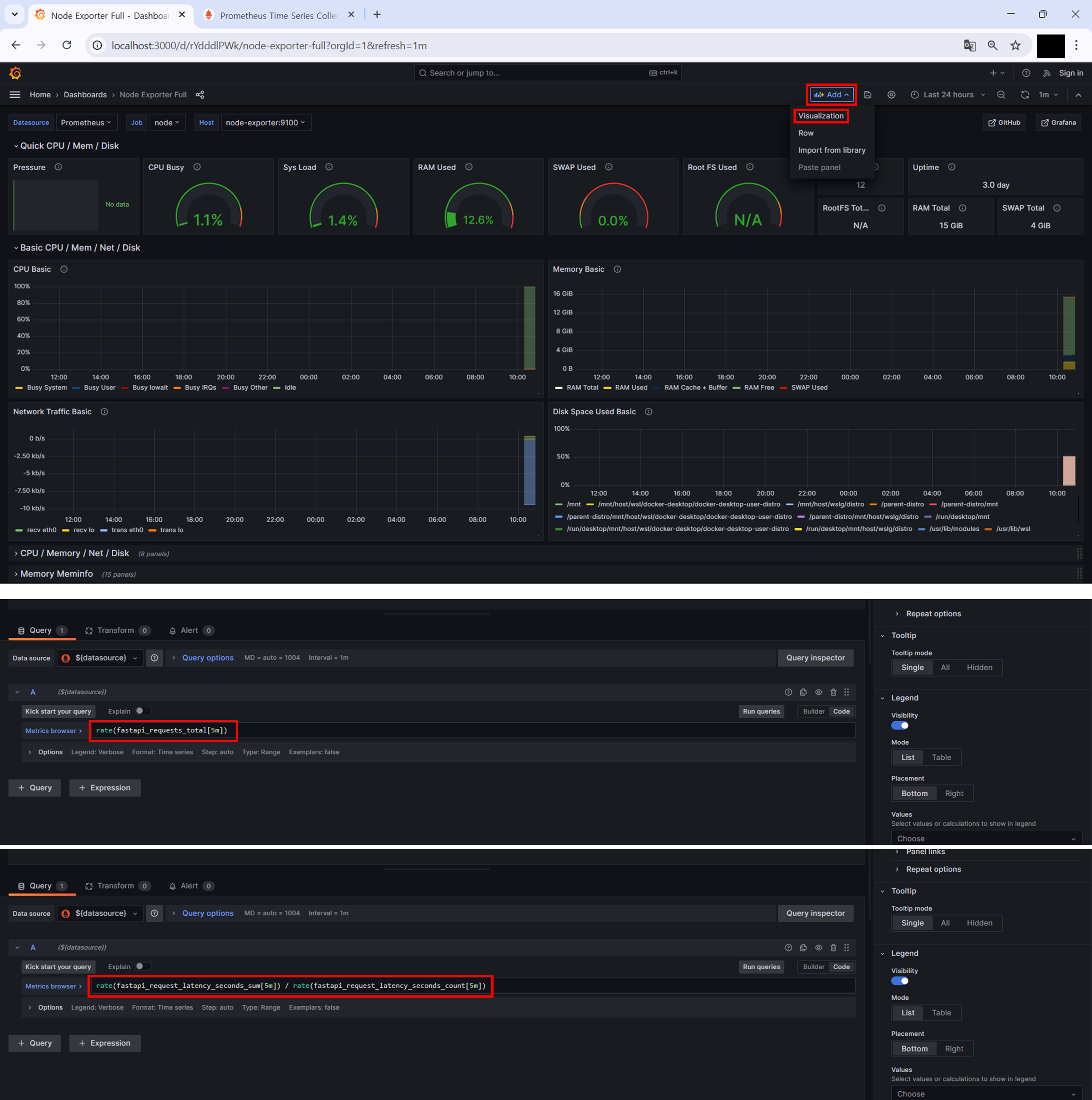Open the Last 24 hours time picker
The width and height of the screenshot is (1092, 1100).
948,94
